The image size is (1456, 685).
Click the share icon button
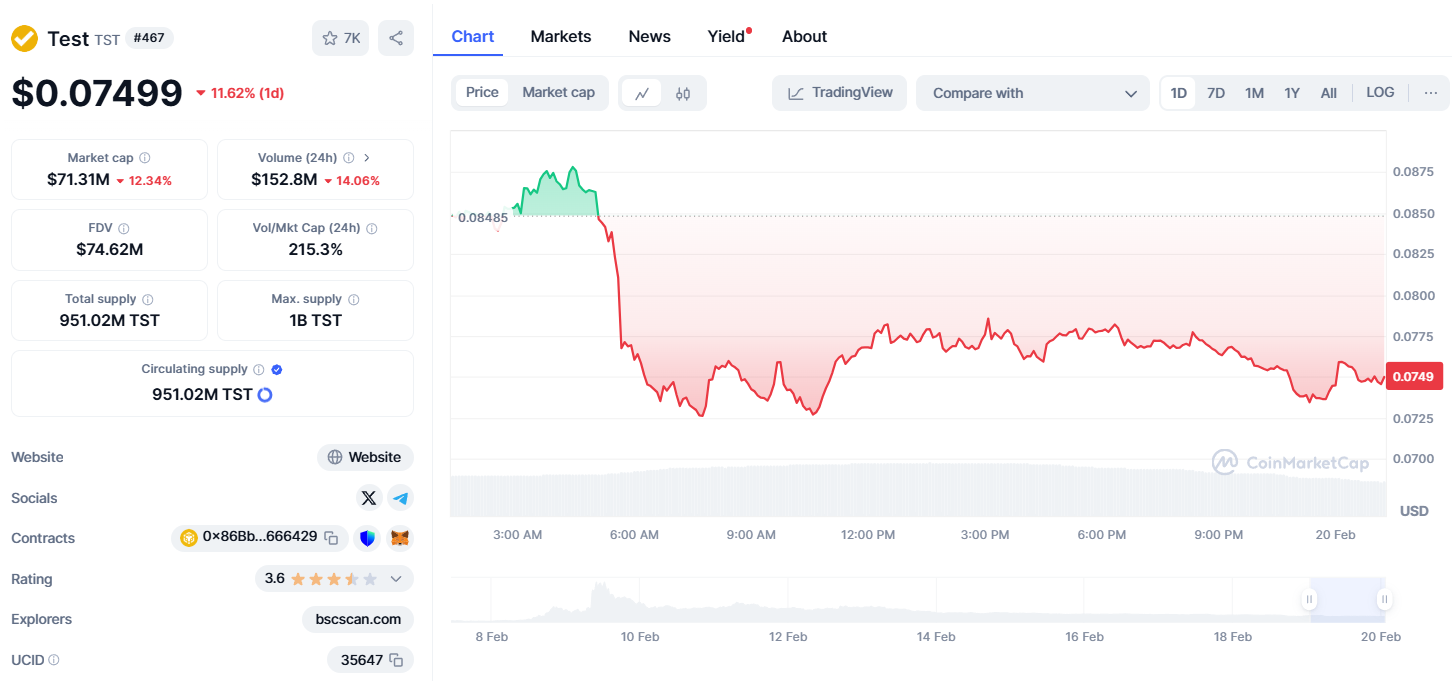point(396,38)
